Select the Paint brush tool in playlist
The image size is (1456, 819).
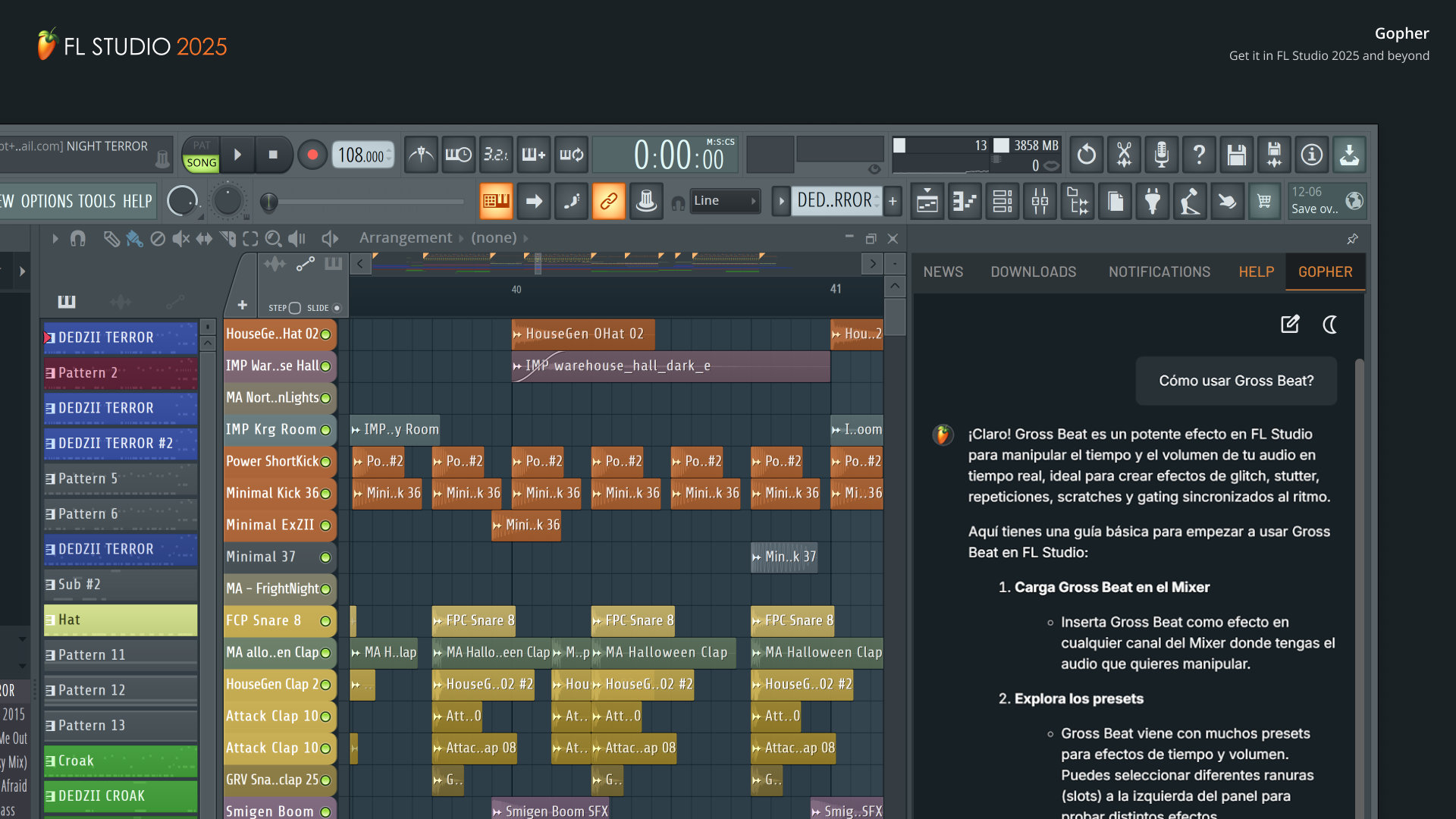pos(134,239)
